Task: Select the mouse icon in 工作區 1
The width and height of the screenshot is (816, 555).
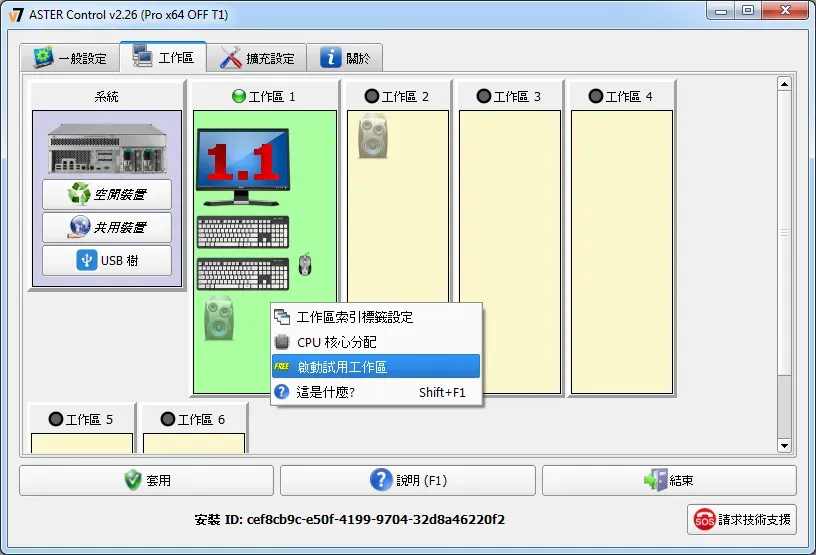Action: 305,265
